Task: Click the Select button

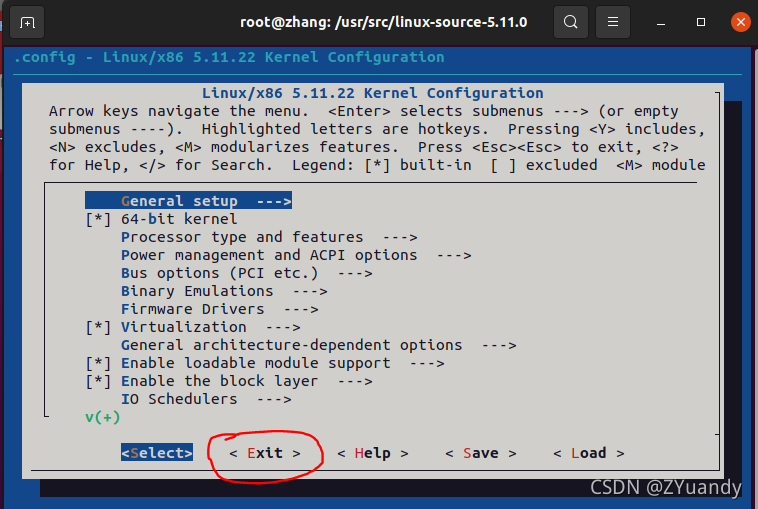Action: pyautogui.click(x=157, y=453)
